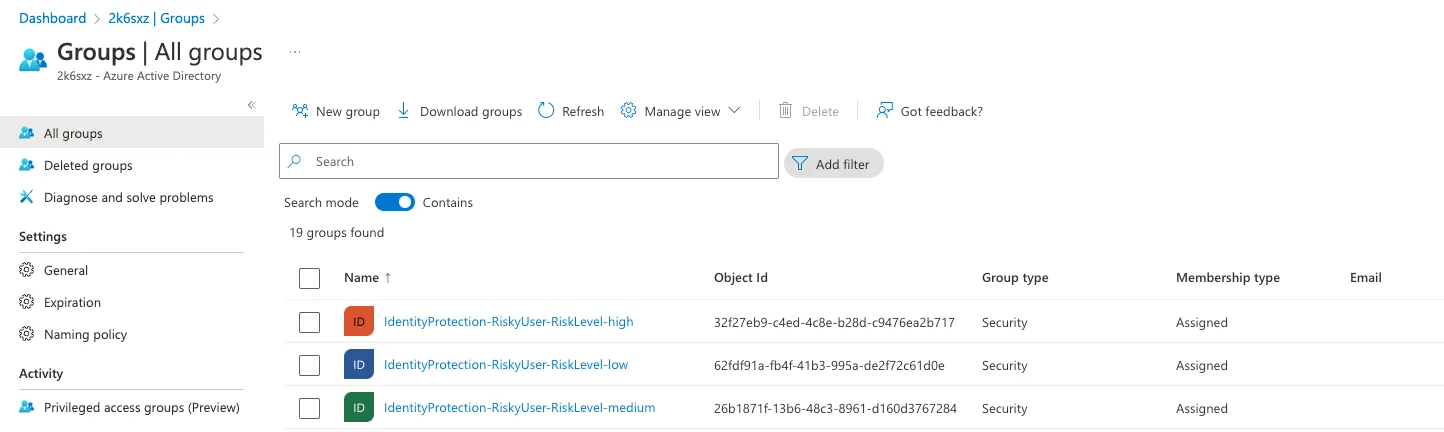This screenshot has width=1444, height=432.
Task: Open the IdentityProtection-RiskyUser-RiskLevel-low group link
Action: 506,365
